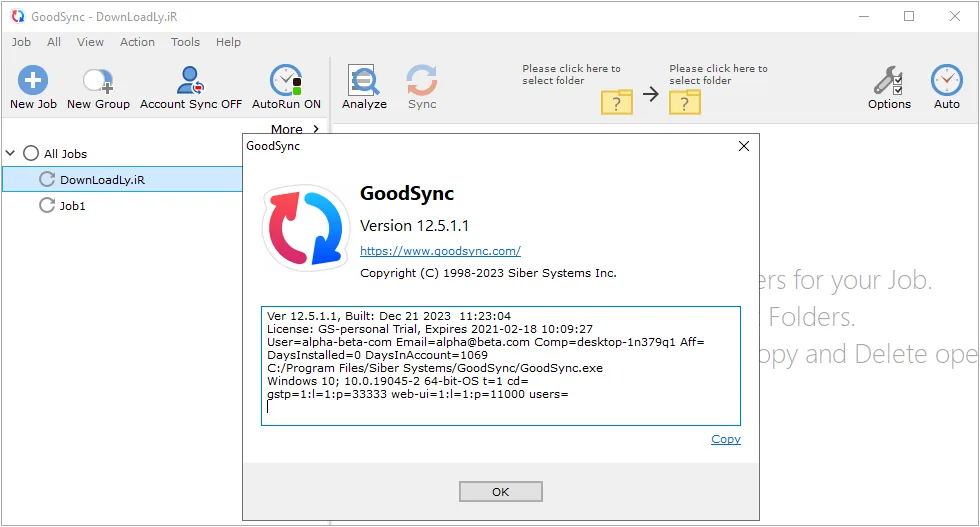Open the Job menu

[x=21, y=42]
